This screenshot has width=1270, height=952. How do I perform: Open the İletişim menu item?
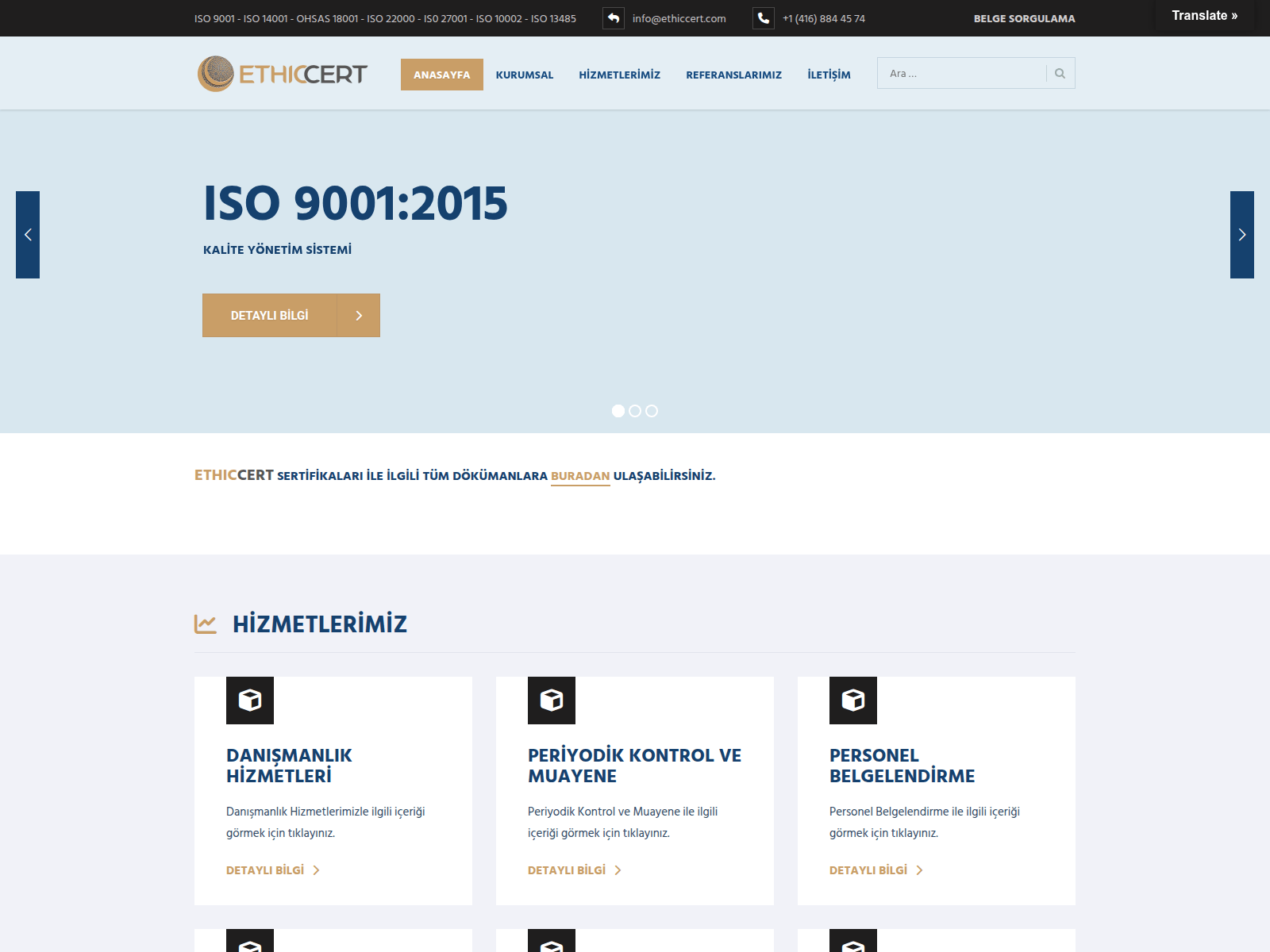(x=829, y=75)
